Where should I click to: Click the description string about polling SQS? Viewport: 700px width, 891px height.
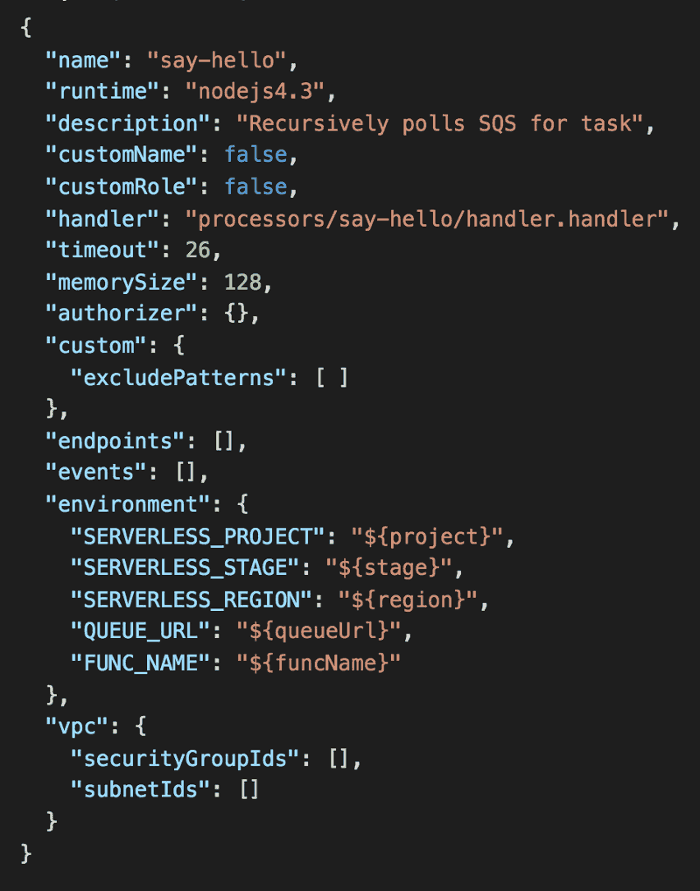(438, 124)
